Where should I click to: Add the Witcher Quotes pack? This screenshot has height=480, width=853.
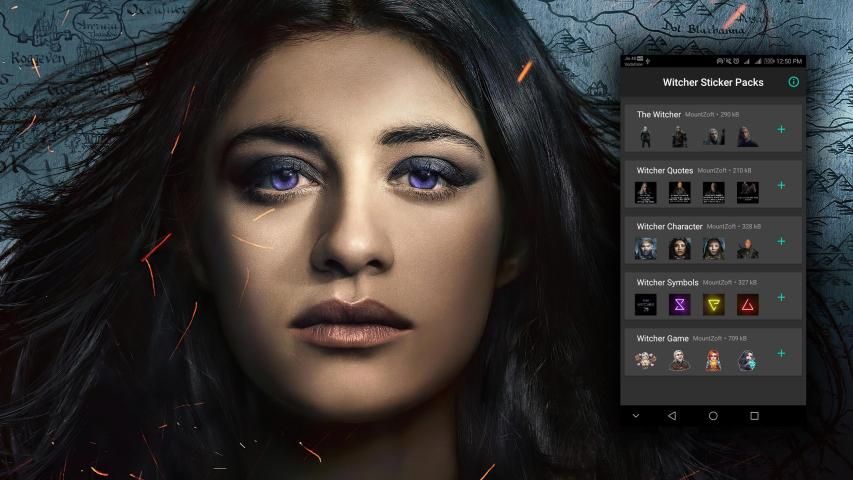point(781,185)
